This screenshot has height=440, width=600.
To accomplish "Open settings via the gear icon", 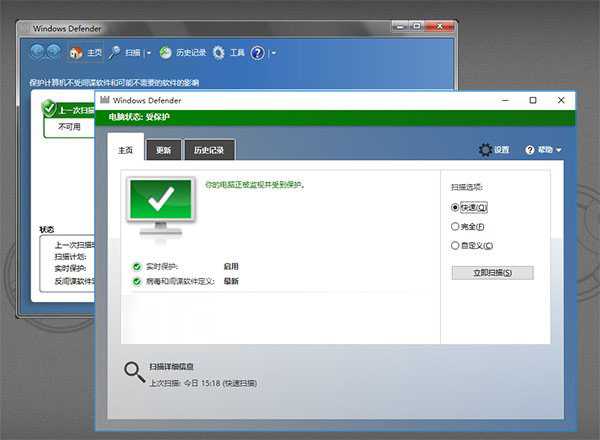I will coord(485,150).
